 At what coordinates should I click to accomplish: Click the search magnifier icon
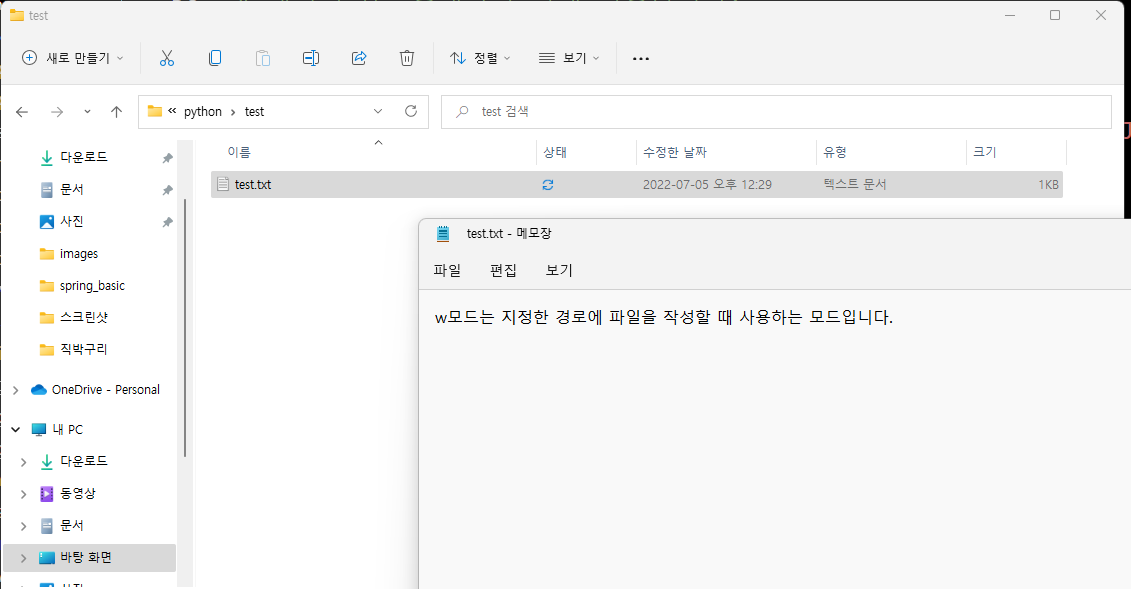coord(462,112)
